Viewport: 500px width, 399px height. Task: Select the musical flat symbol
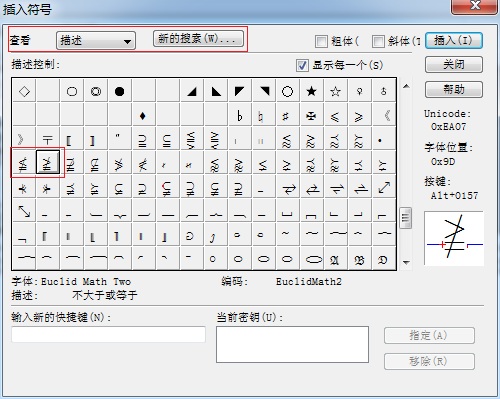click(x=240, y=116)
